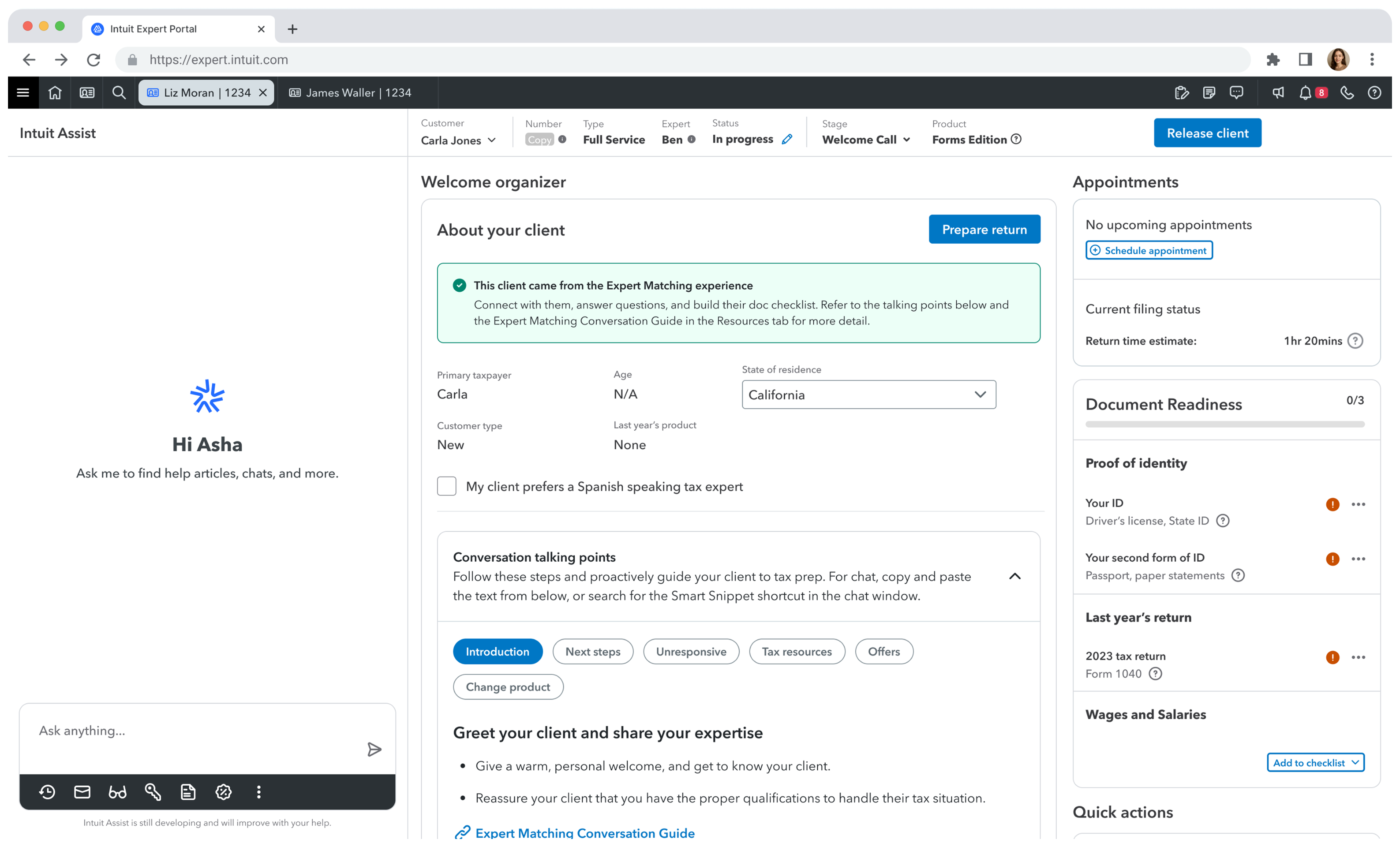Click the phone call icon

point(1347,93)
